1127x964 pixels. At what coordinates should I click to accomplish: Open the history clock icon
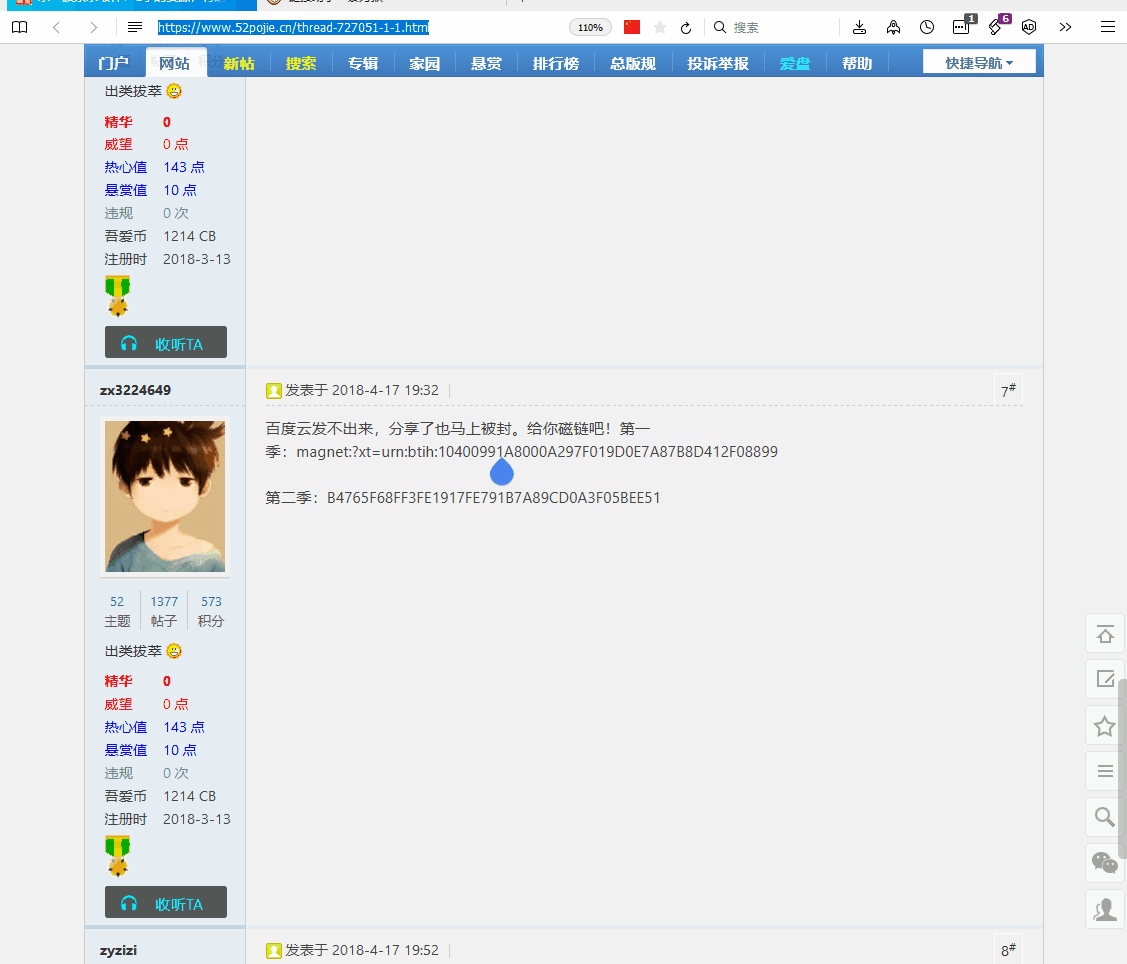pyautogui.click(x=926, y=27)
